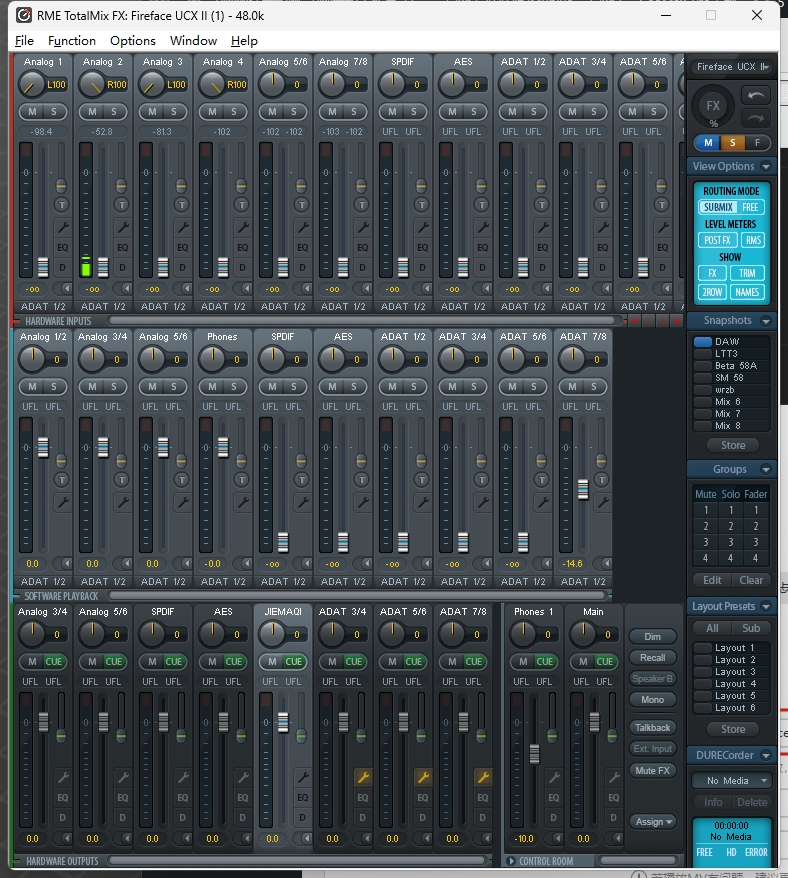Click the RME logo in title bar
The height and width of the screenshot is (878, 788).
(x=24, y=15)
